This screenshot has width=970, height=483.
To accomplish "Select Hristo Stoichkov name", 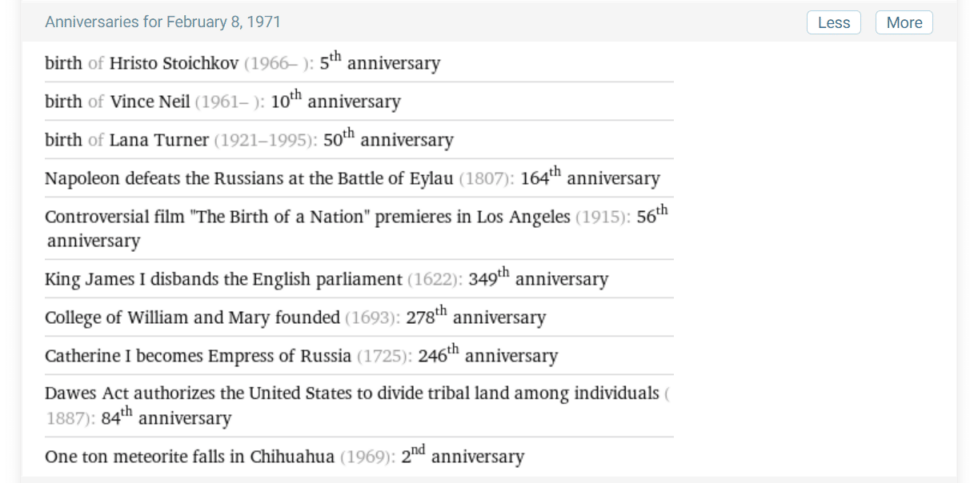I will (x=174, y=64).
